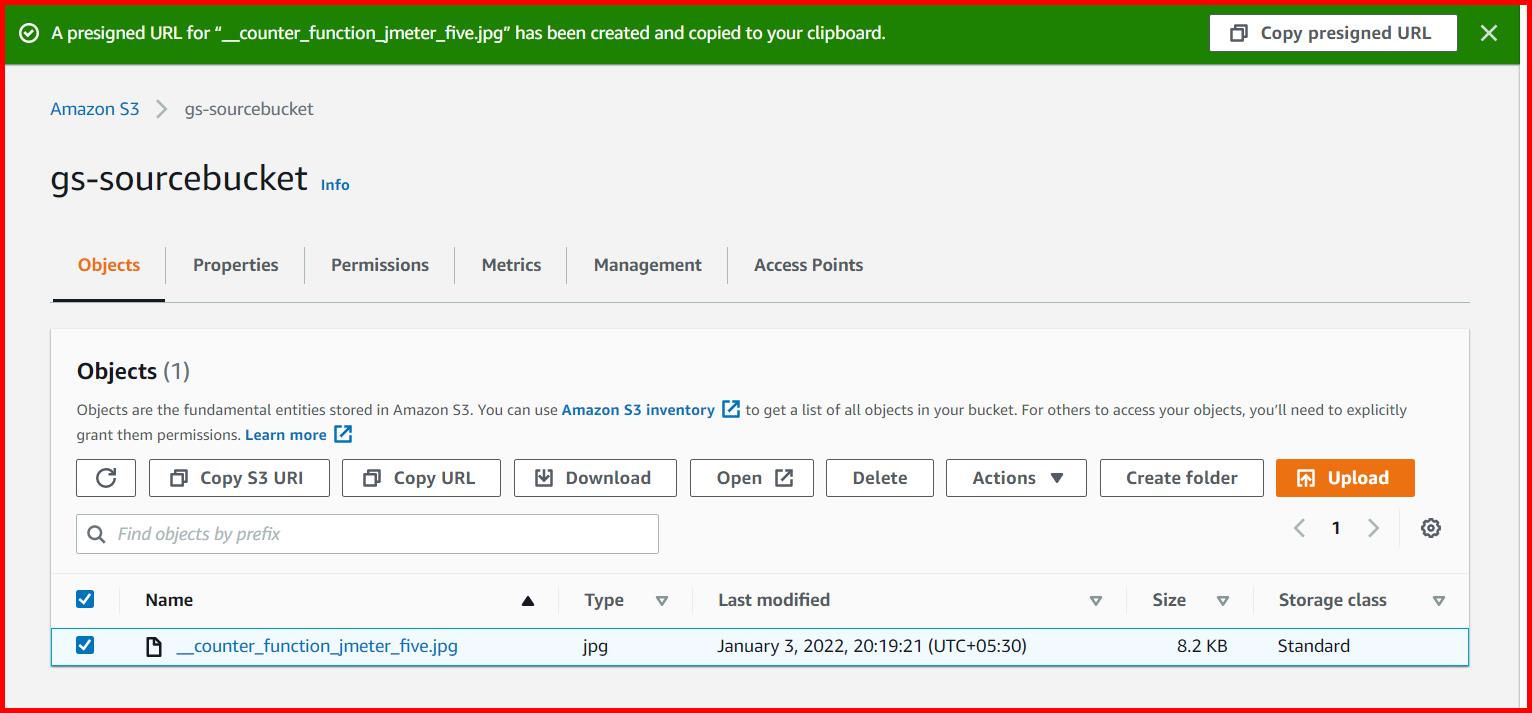Viewport: 1532px width, 713px height.
Task: Open the object in a new tab
Action: coord(751,477)
